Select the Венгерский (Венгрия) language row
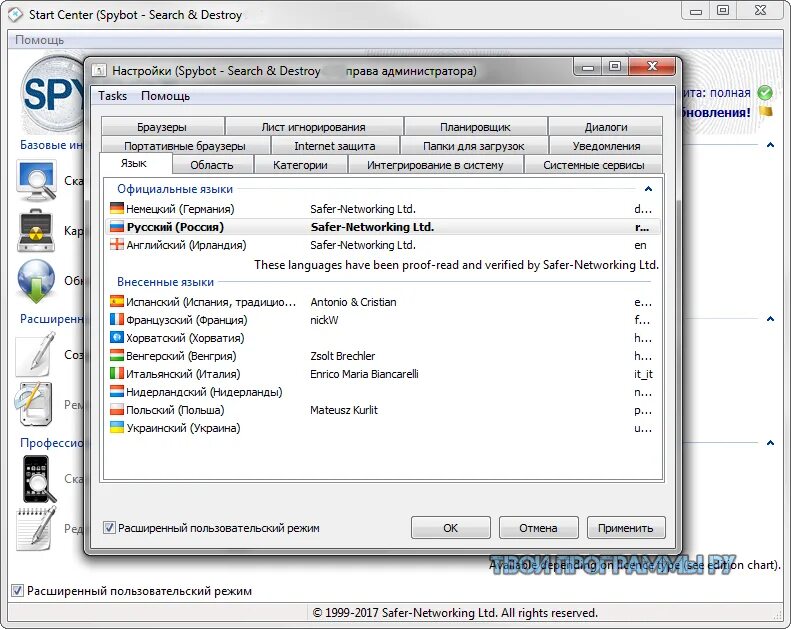Image resolution: width=791 pixels, height=629 pixels. click(x=383, y=356)
